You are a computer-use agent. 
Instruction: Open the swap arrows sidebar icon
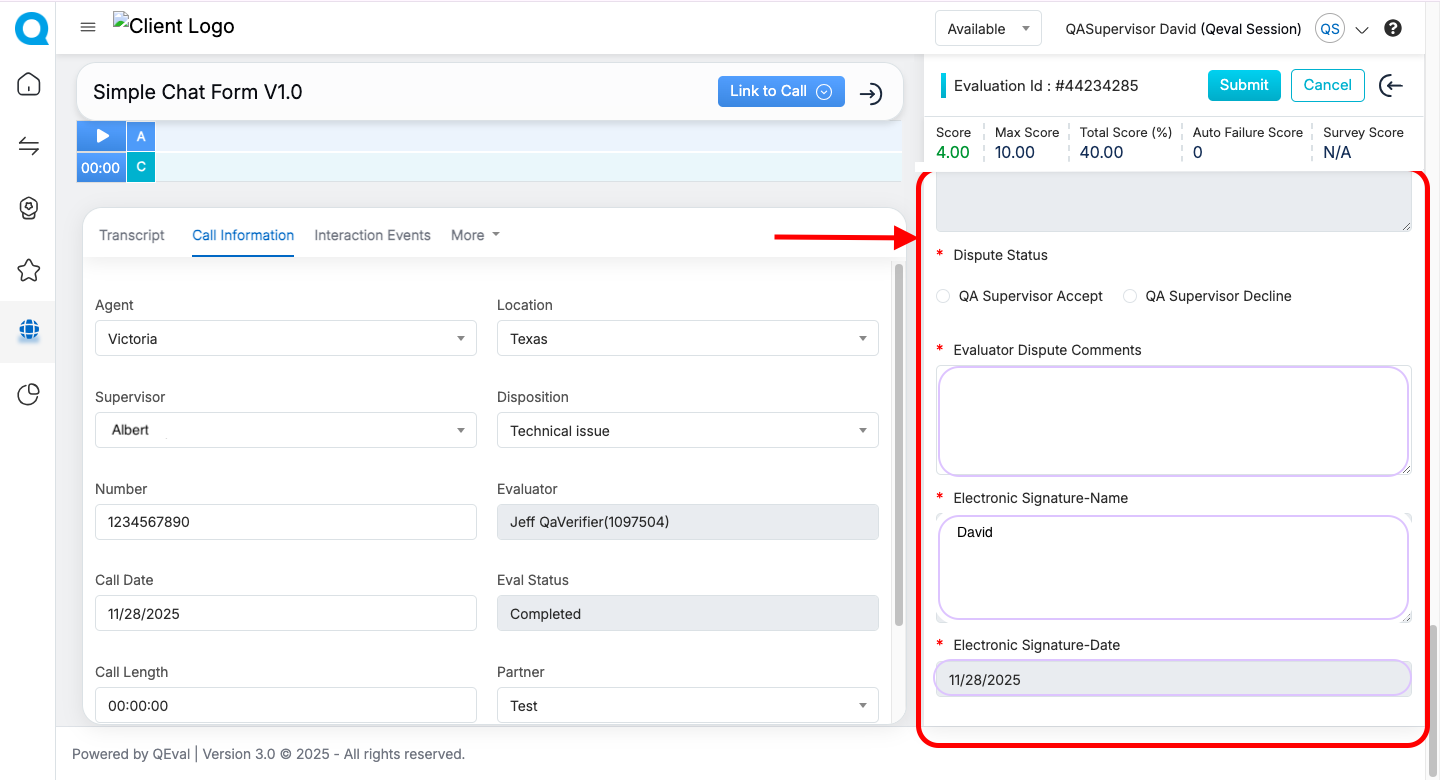point(29,147)
